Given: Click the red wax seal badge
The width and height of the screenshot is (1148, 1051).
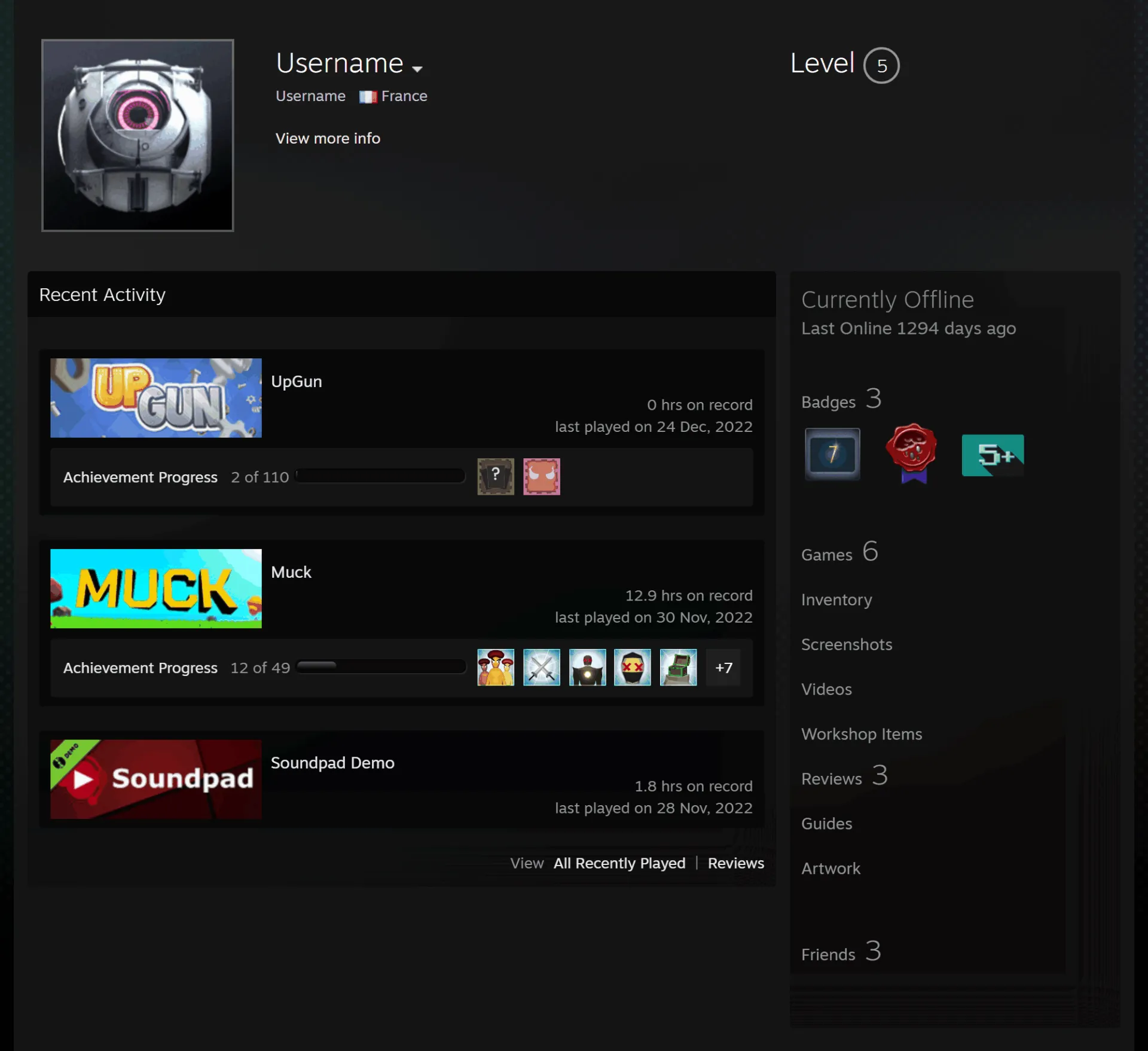Looking at the screenshot, I should (911, 453).
